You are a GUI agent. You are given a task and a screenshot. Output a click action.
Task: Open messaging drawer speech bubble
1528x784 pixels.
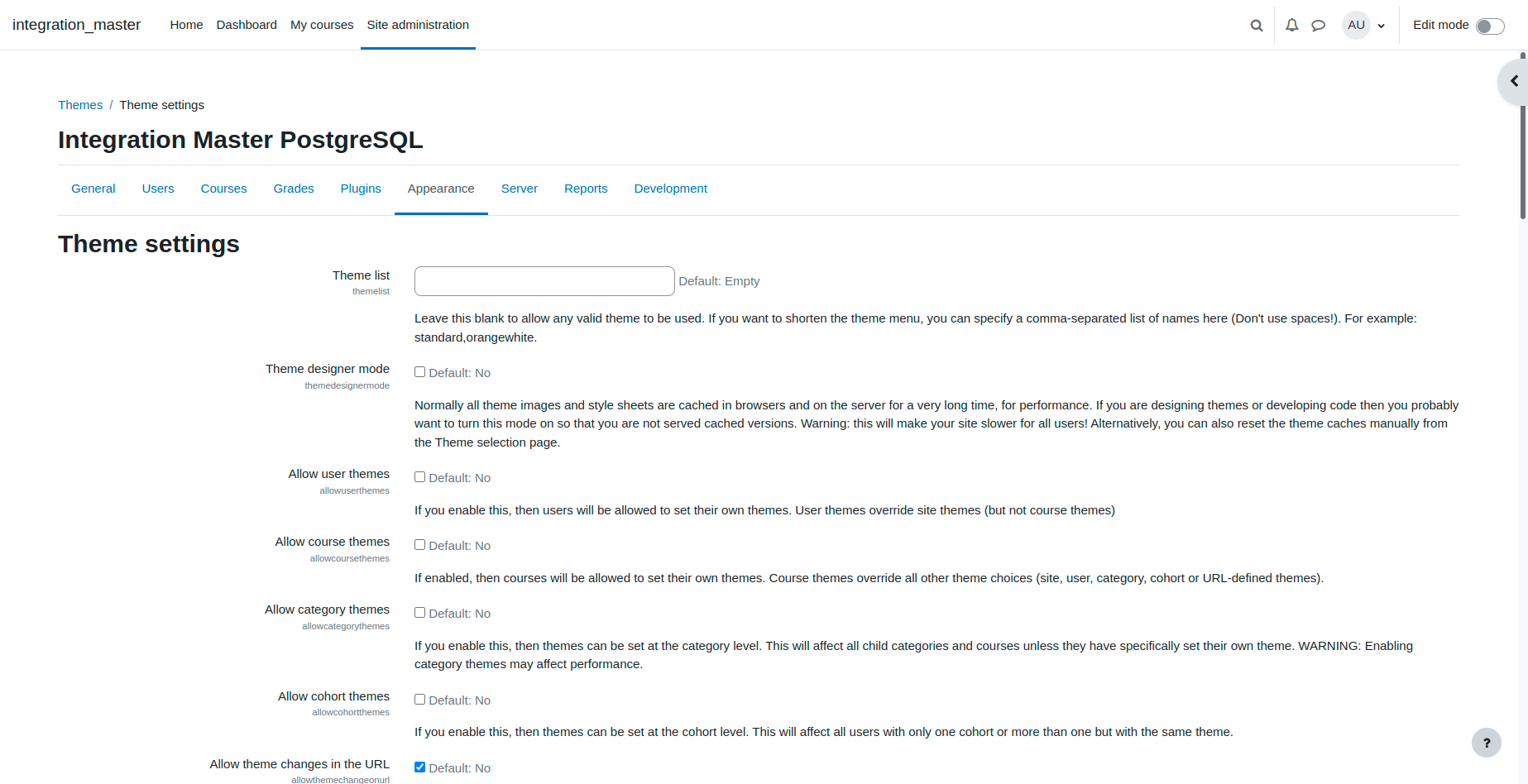click(1318, 26)
